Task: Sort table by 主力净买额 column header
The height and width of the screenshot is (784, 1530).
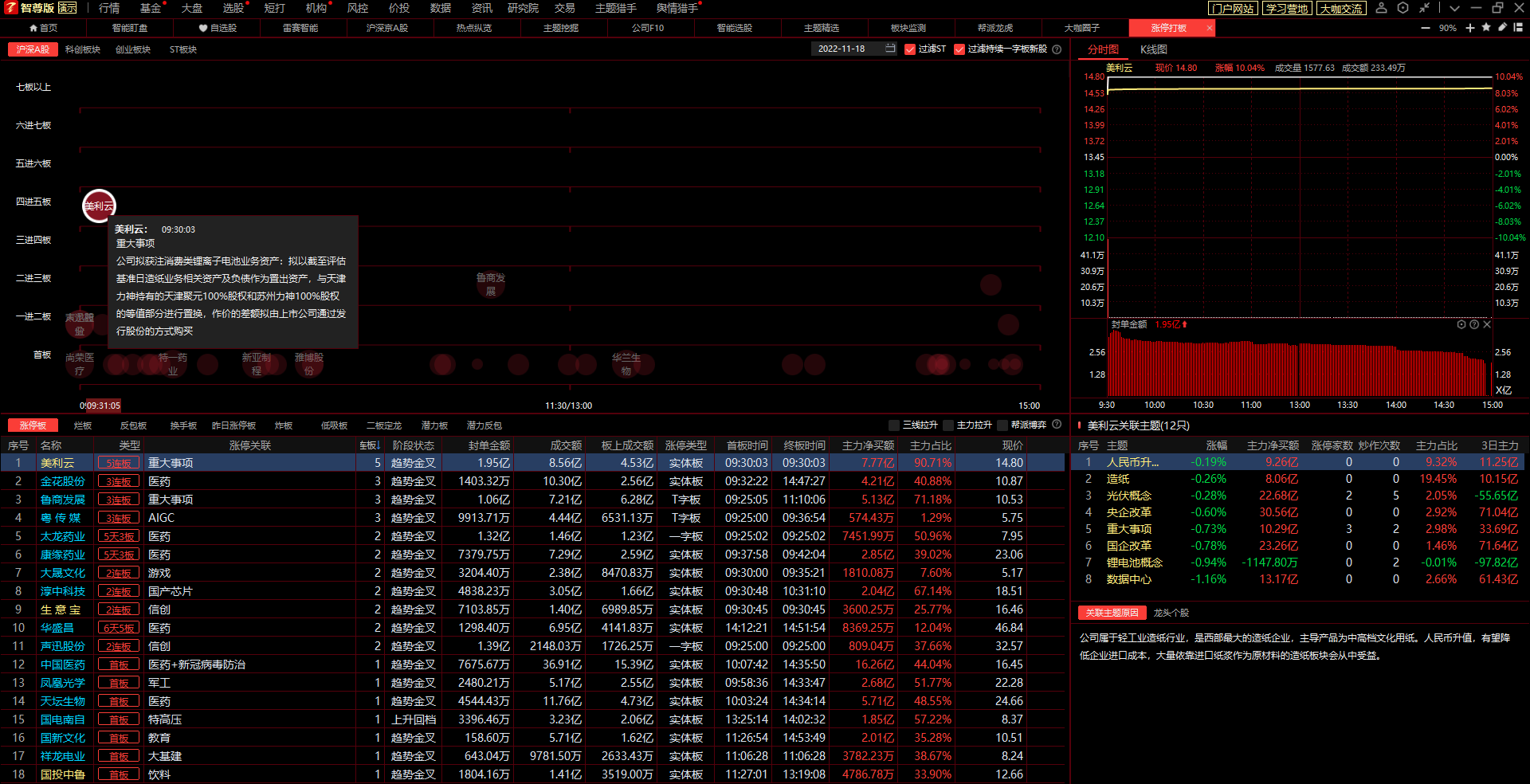Action: pos(868,445)
